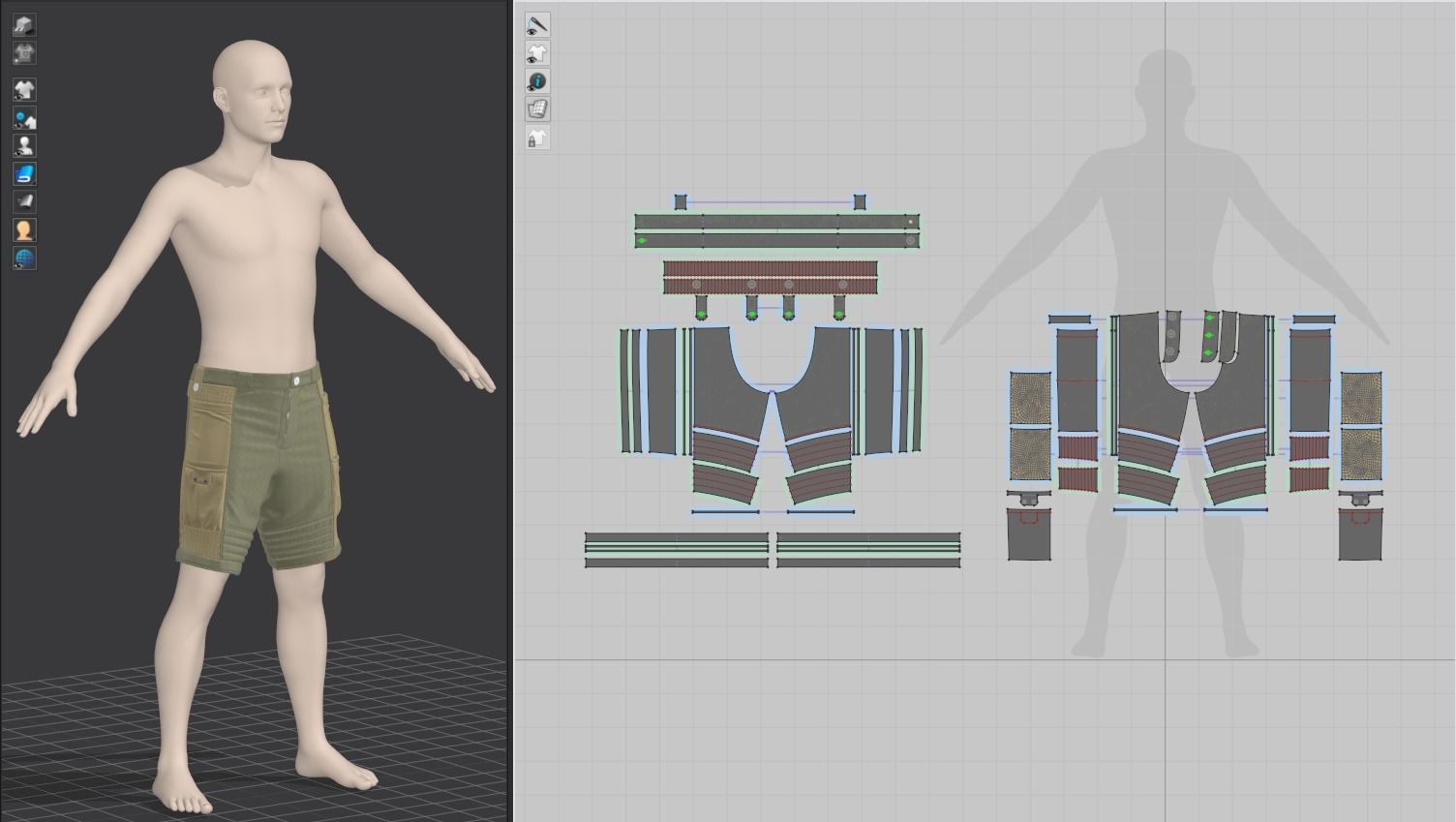
Task: Open the blue fabric garment render style icon
Action: point(24,174)
